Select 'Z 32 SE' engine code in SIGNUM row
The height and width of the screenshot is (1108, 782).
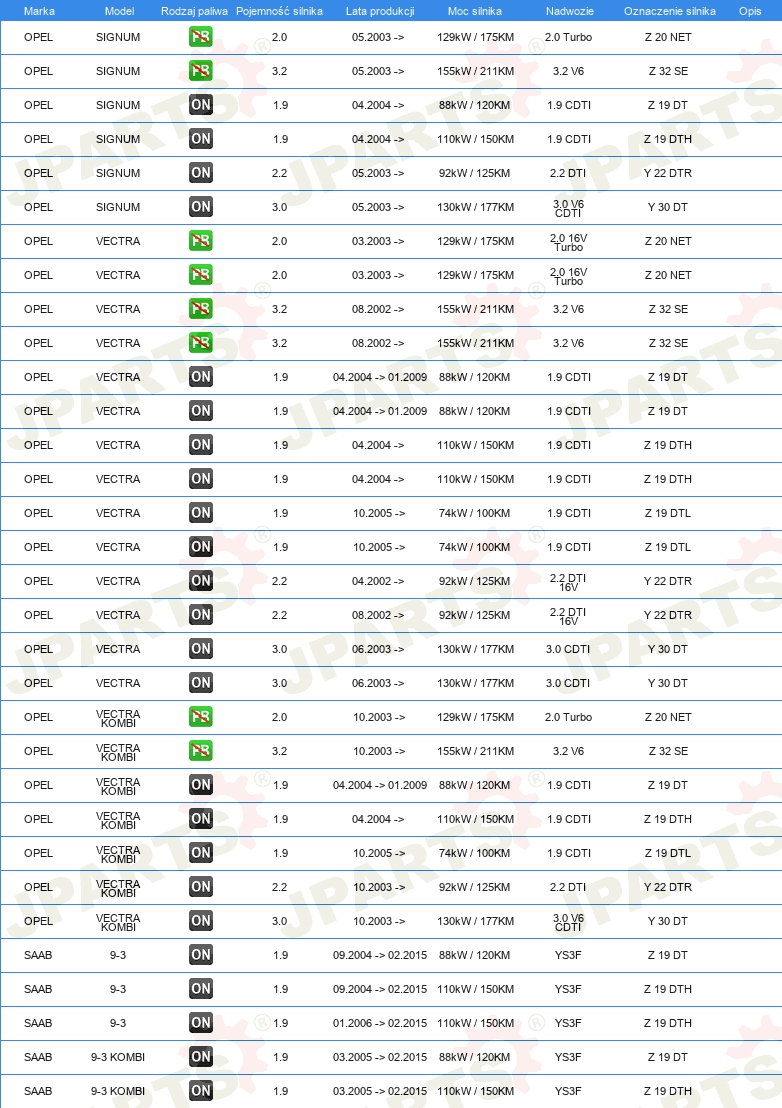coord(668,71)
